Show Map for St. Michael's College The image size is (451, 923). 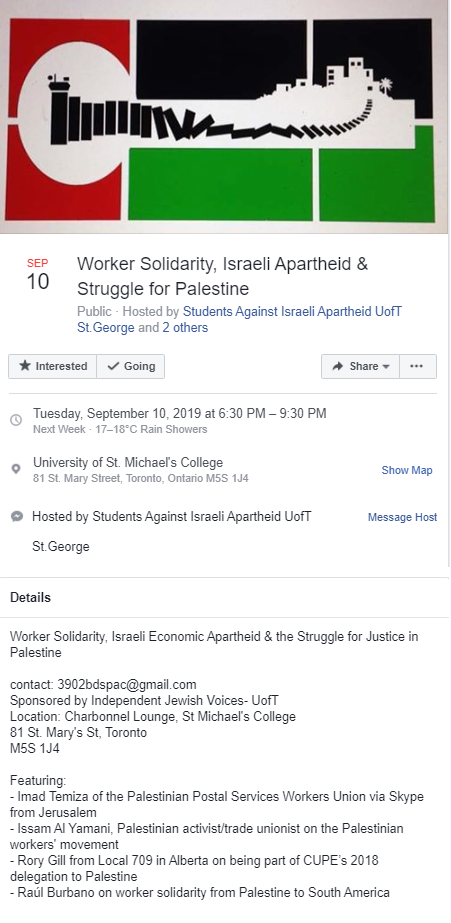click(x=407, y=470)
